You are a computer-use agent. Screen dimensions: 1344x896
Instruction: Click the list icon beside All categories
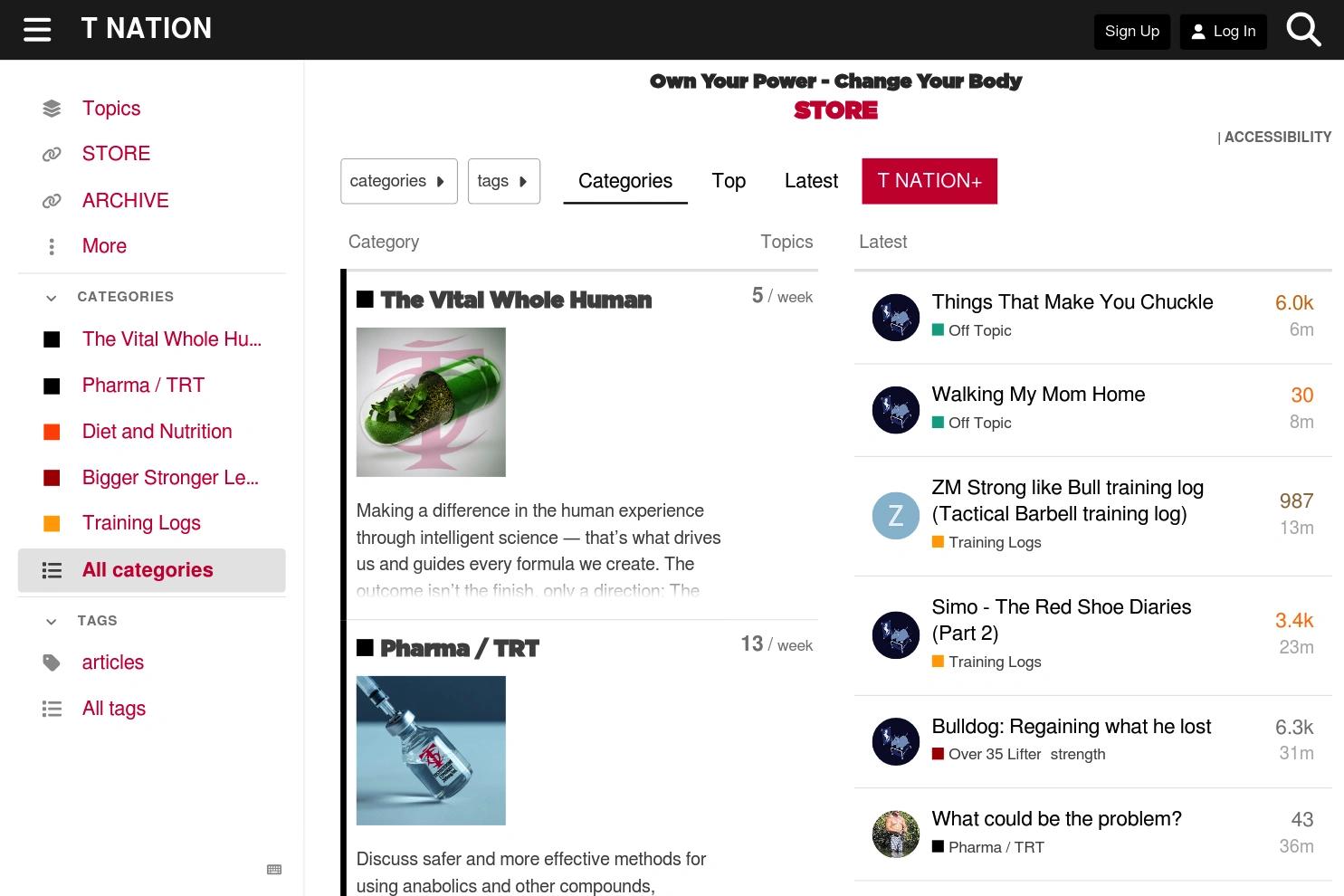[x=52, y=570]
